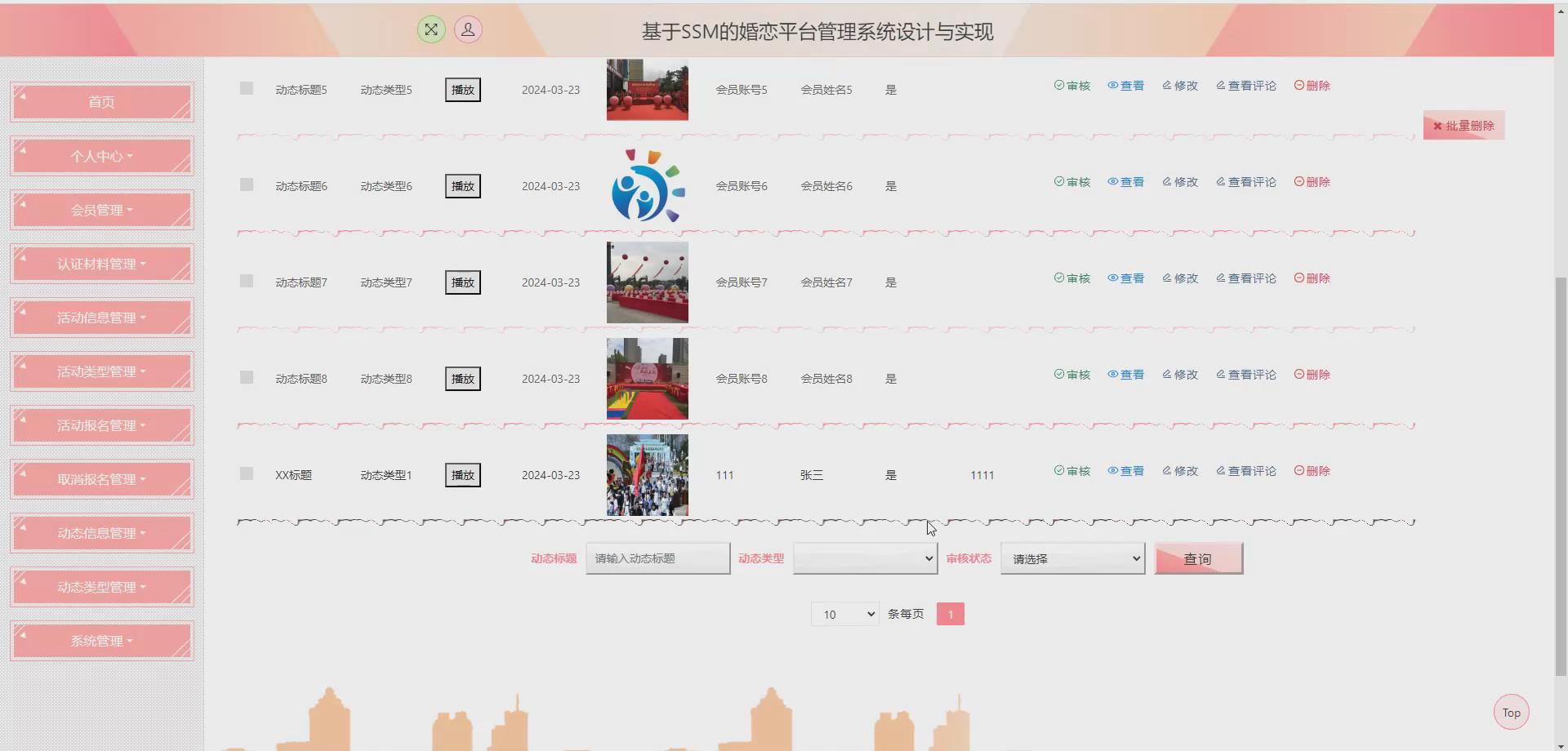Open the 10 items per page dropdown
The height and width of the screenshot is (751, 1568).
pyautogui.click(x=844, y=614)
